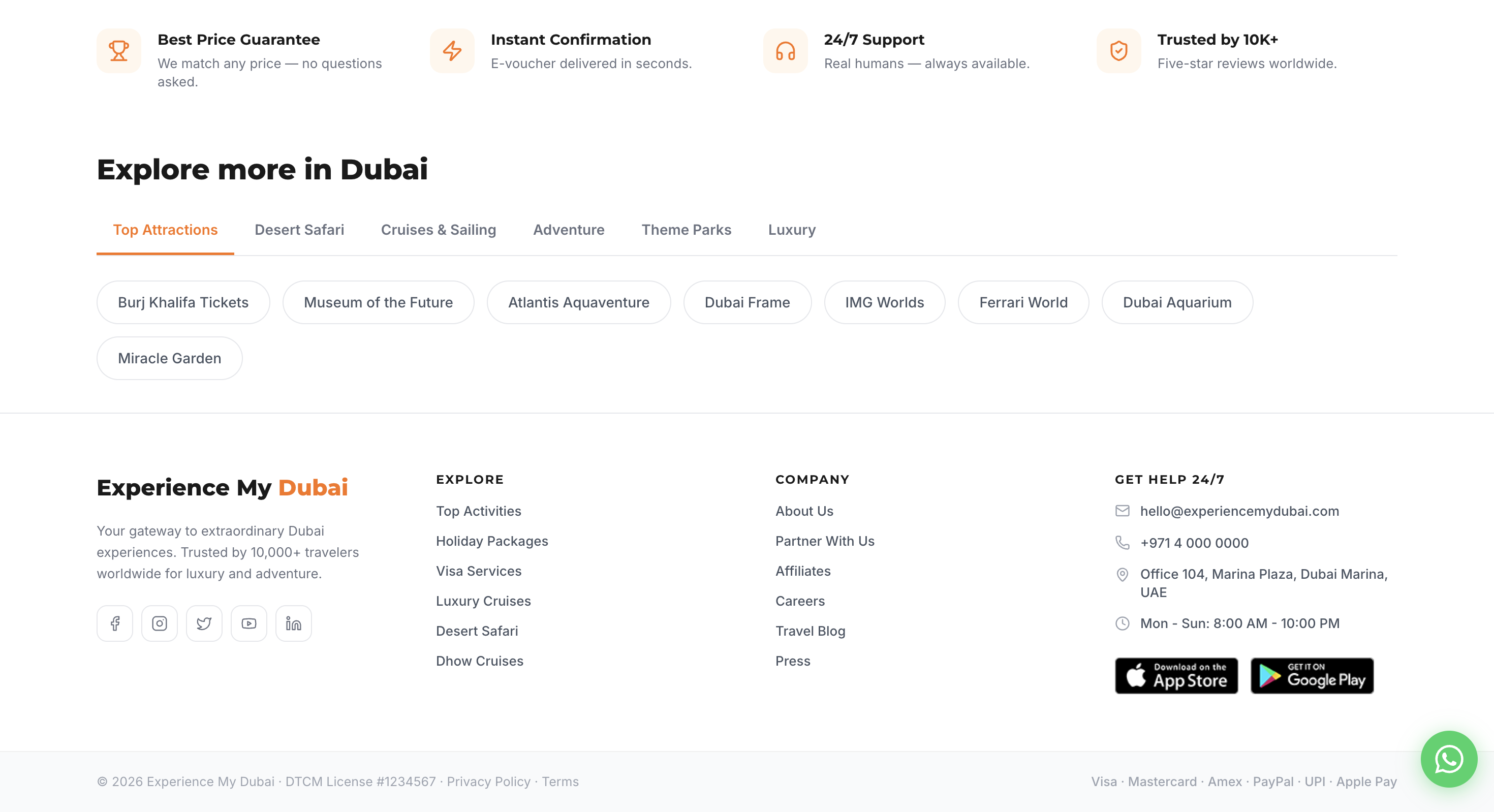Open the Press link
Image resolution: width=1494 pixels, height=812 pixels.
pos(793,661)
